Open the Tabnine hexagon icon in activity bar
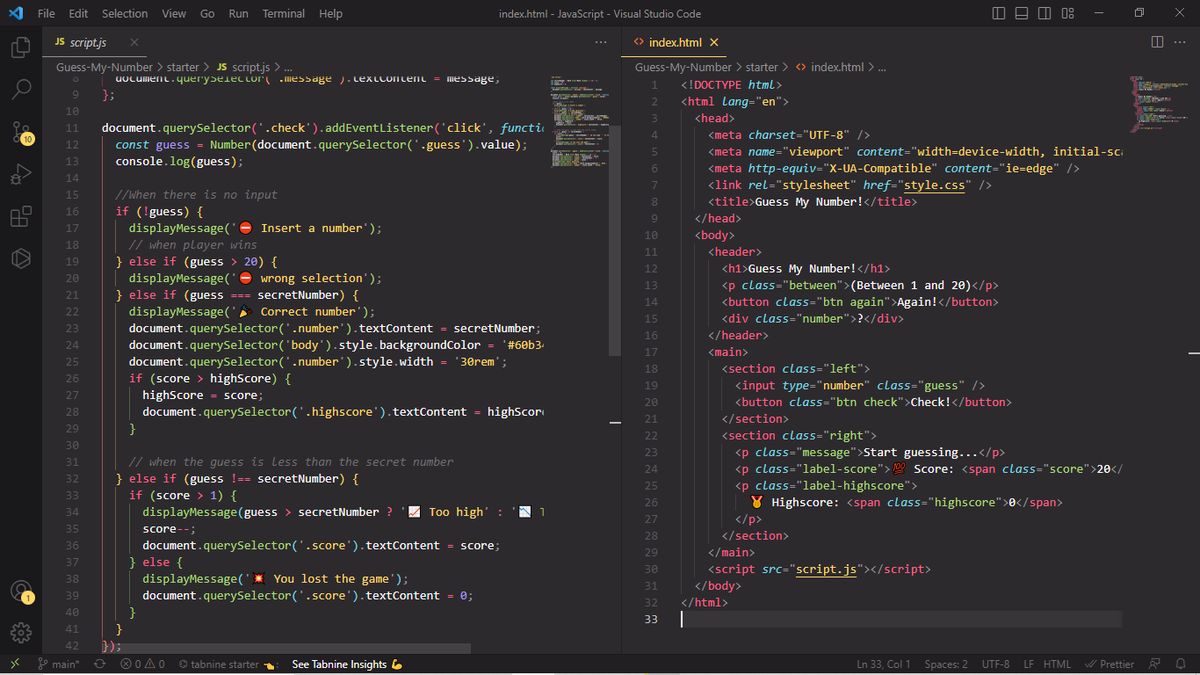Image resolution: width=1200 pixels, height=675 pixels. click(x=20, y=259)
